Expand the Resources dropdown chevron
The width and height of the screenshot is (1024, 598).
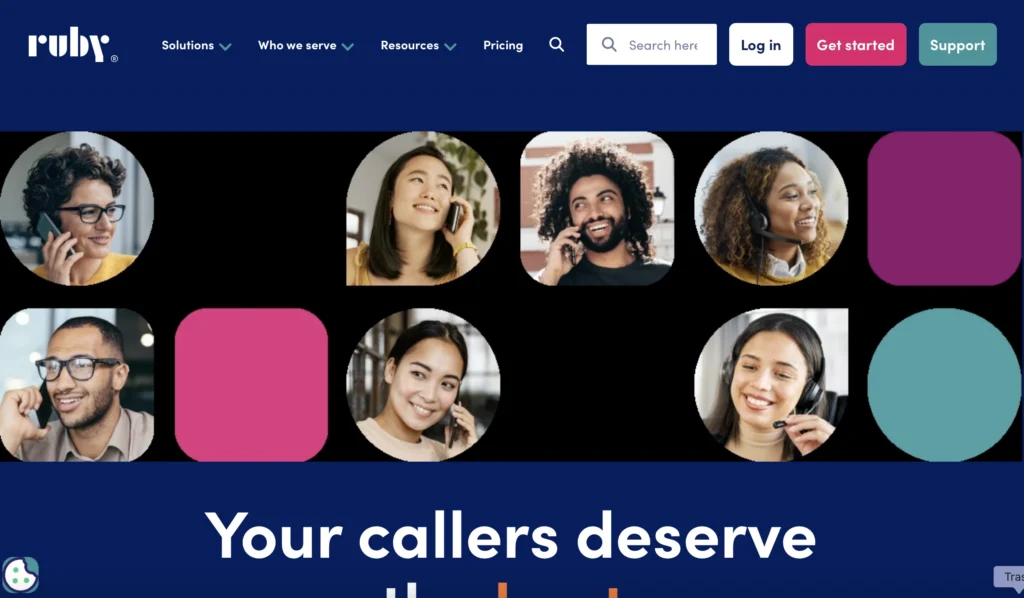pyautogui.click(x=450, y=46)
